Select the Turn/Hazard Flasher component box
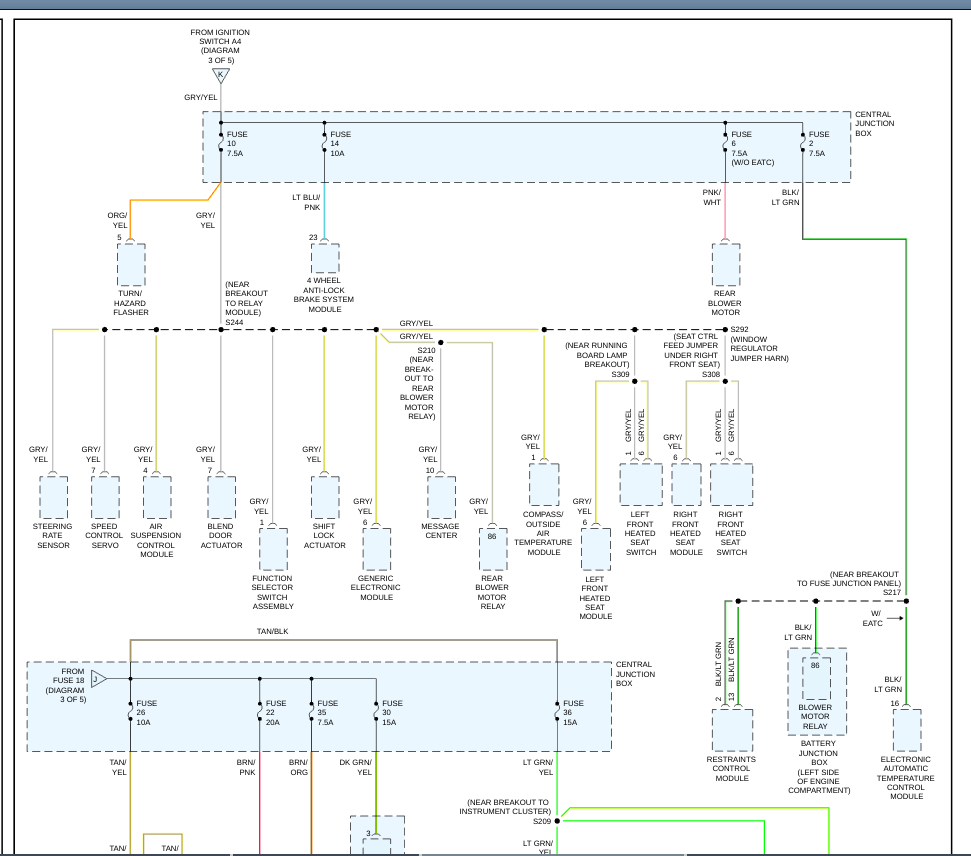Image resolution: width=971 pixels, height=856 pixels. (131, 266)
